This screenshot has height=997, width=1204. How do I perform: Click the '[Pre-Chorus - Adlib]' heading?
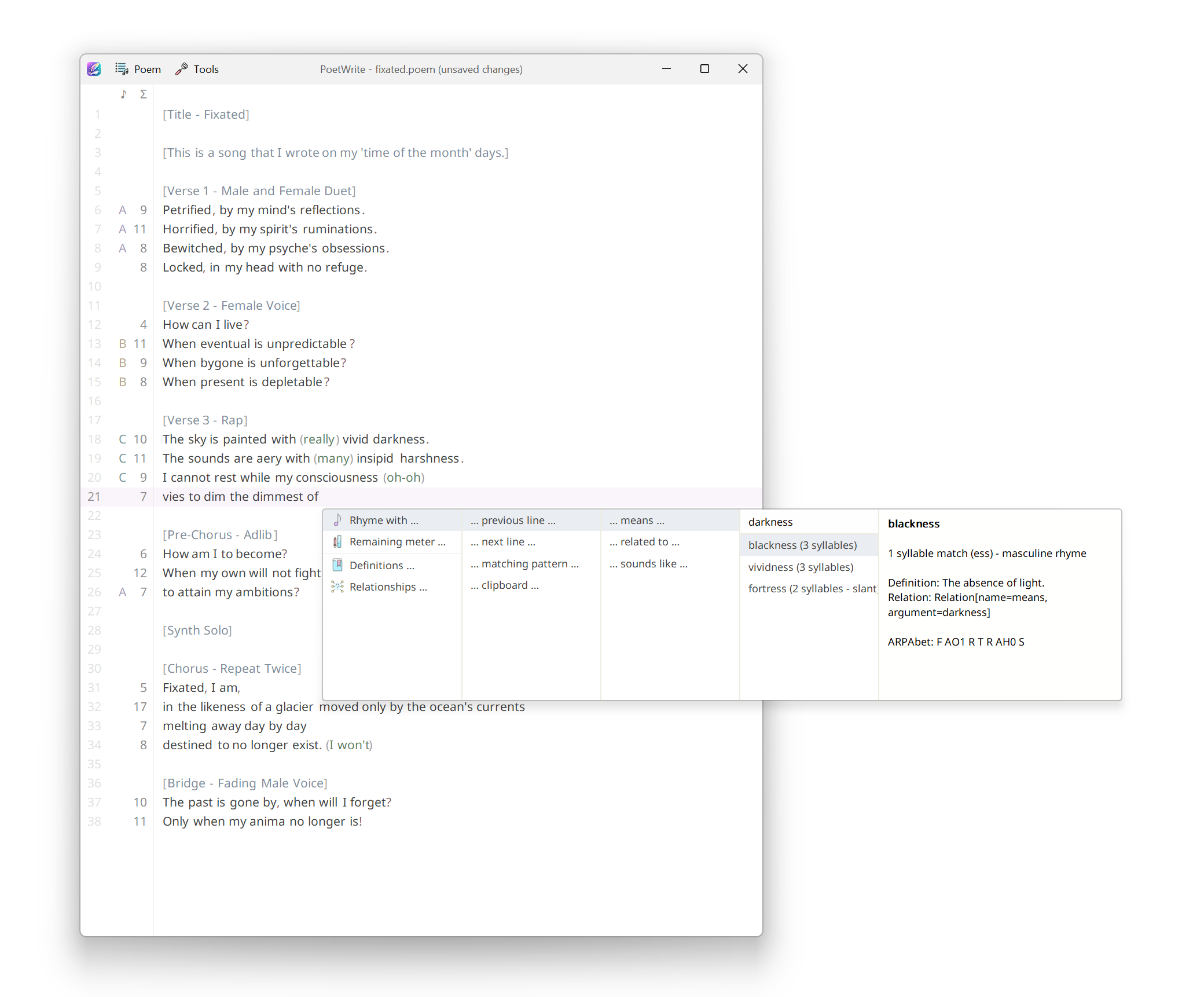[x=220, y=535]
